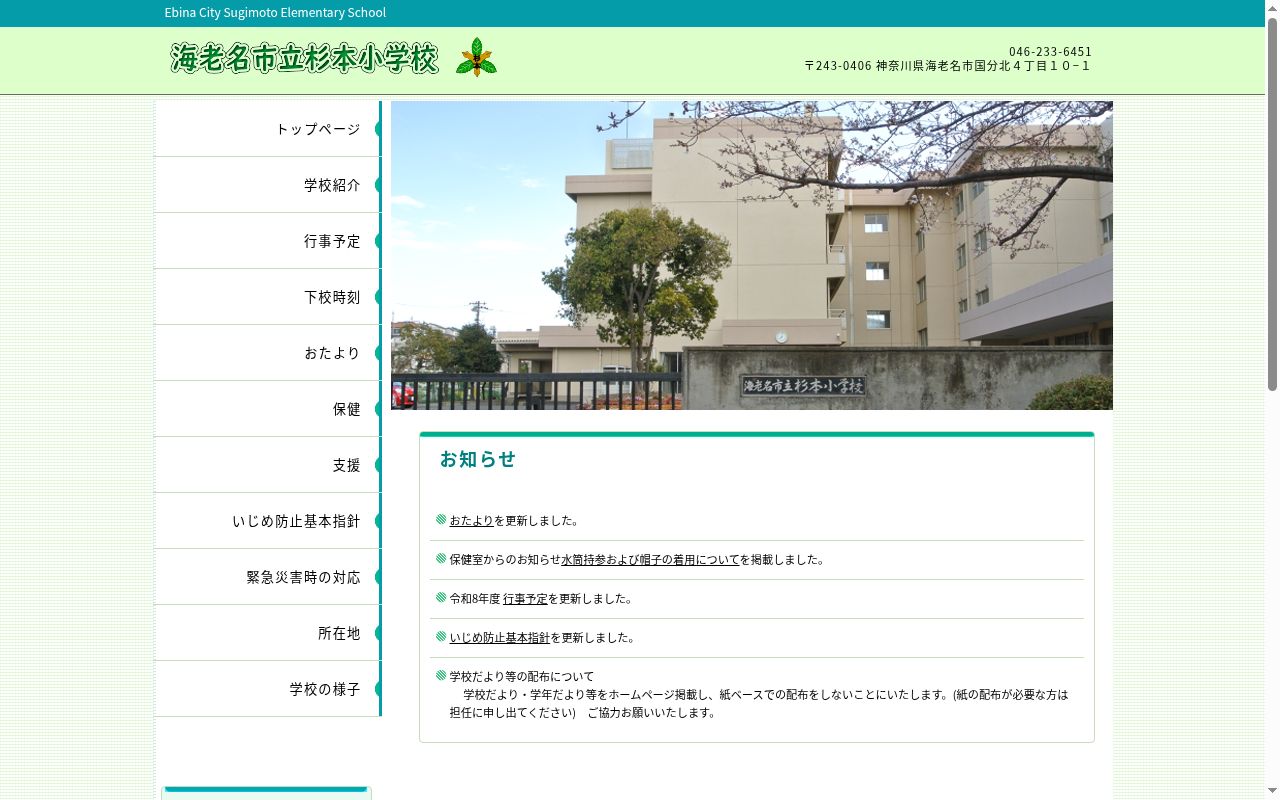The height and width of the screenshot is (800, 1280).
Task: Click the school leaf emblem icon in the header
Action: [x=476, y=57]
